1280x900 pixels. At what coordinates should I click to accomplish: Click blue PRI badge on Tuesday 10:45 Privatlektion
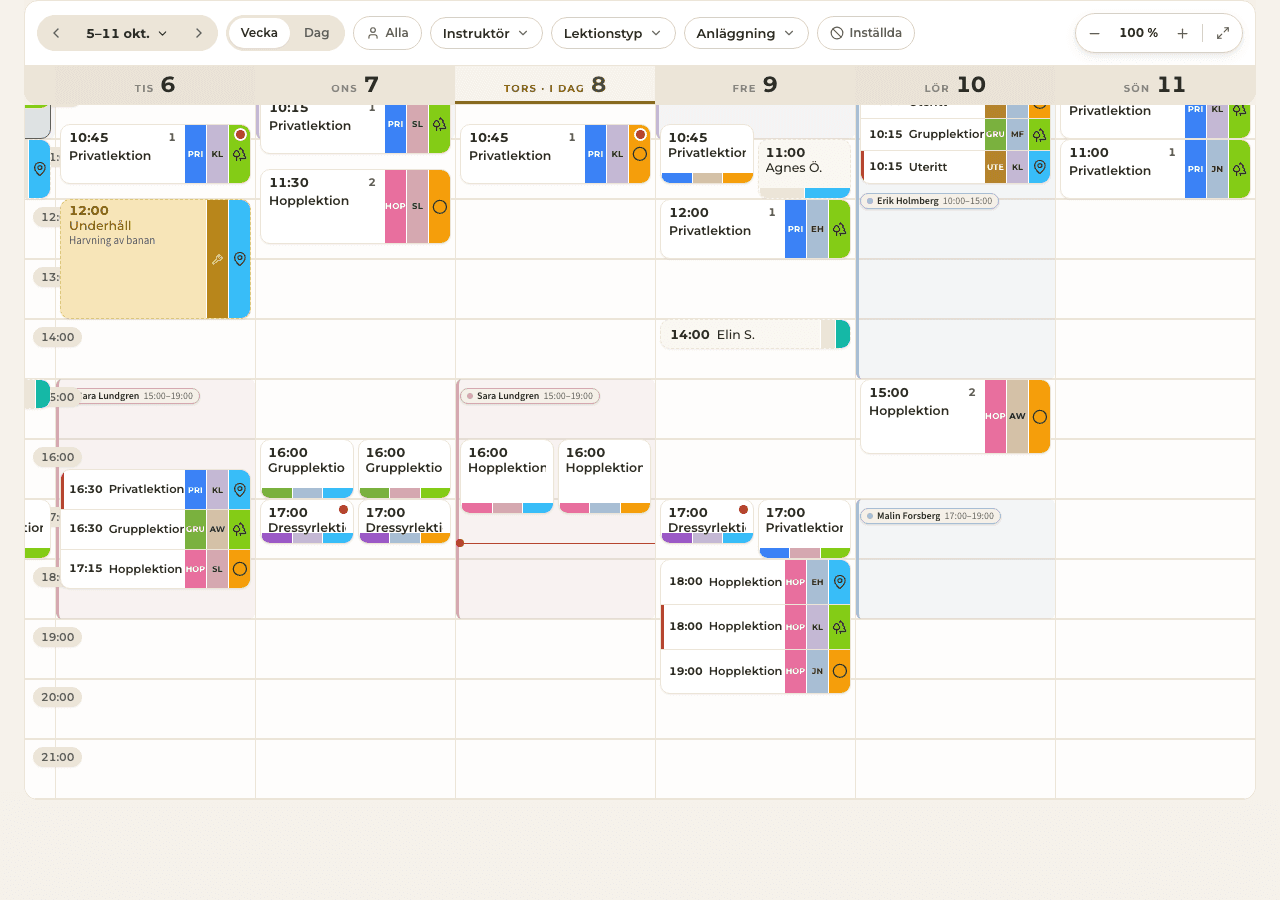coord(195,154)
